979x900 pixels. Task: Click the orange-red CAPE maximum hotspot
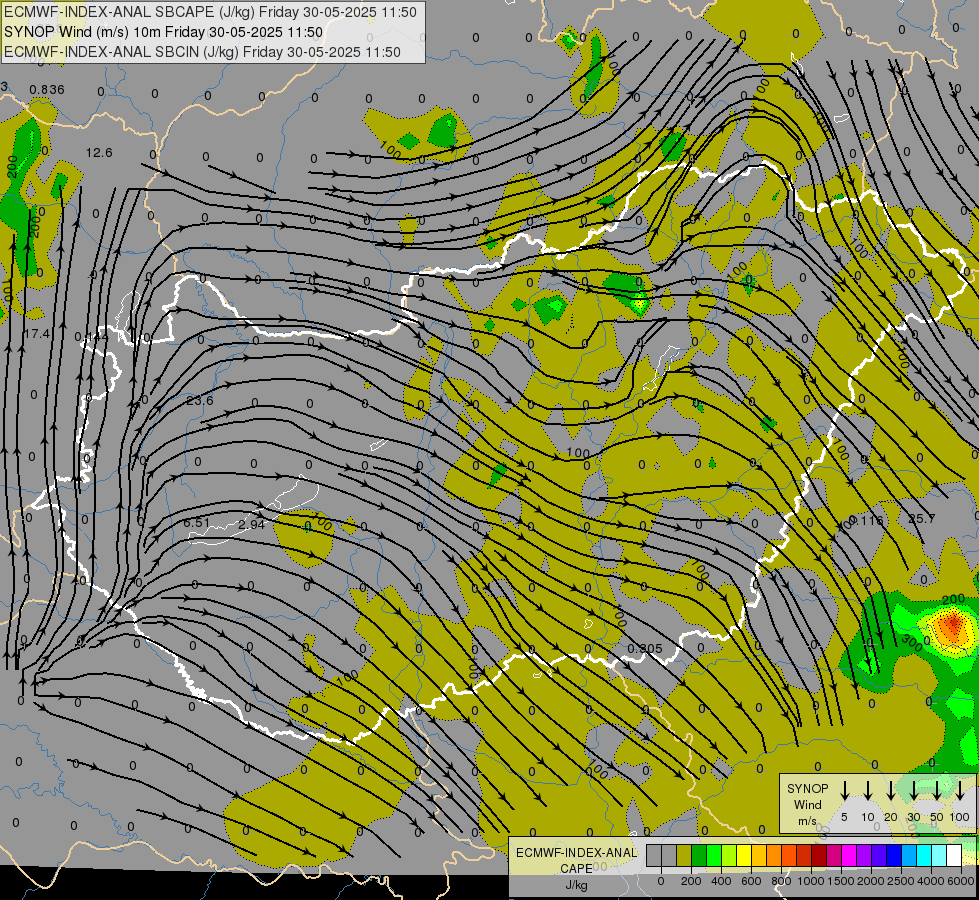(x=953, y=623)
